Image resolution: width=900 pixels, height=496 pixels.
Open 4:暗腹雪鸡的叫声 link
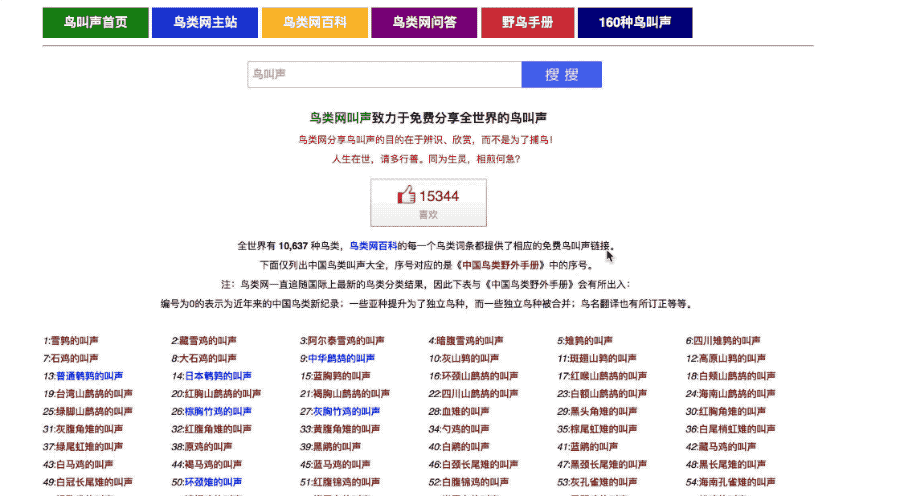tap(466, 340)
